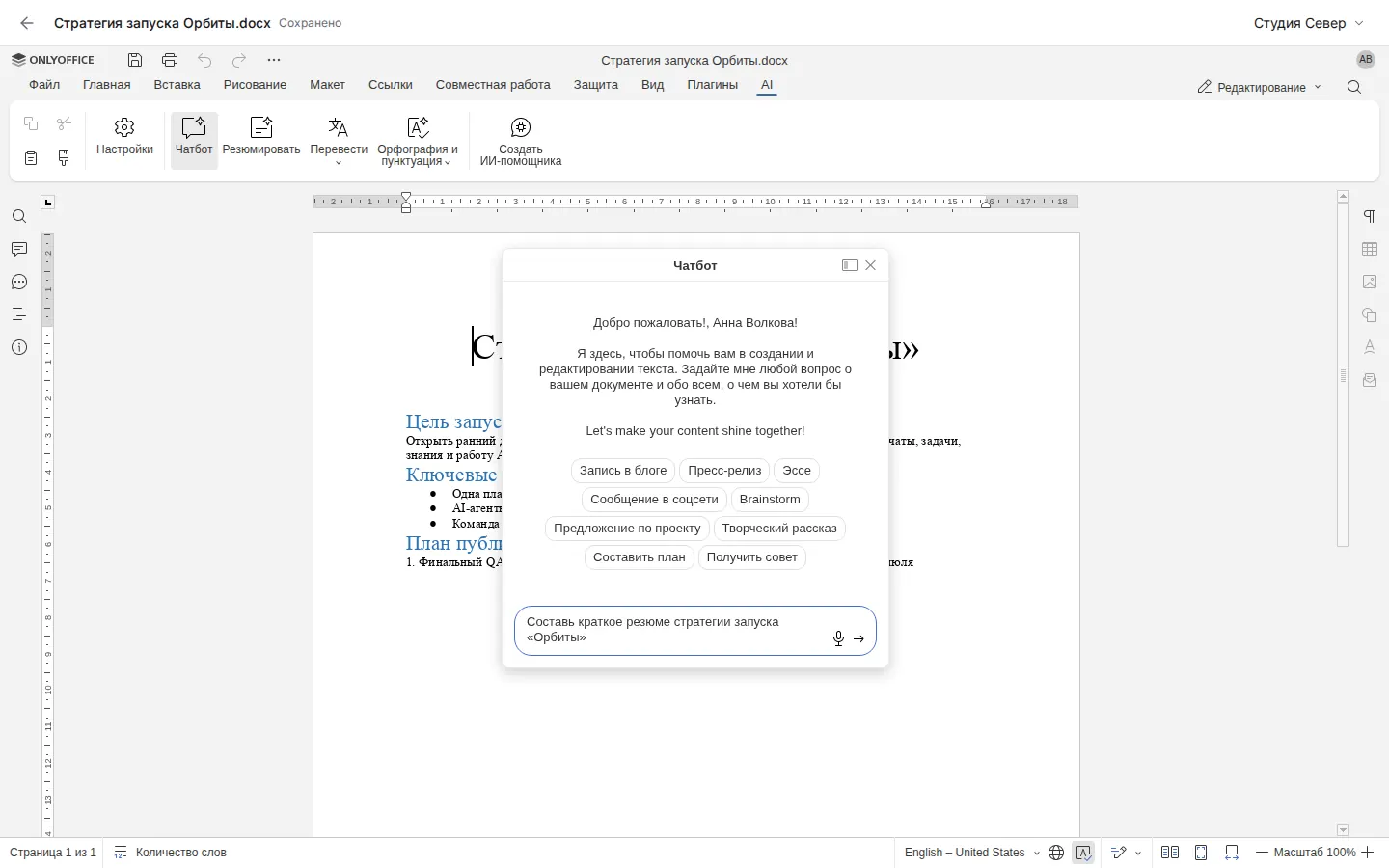Open the three-dots quick access menu
The width and height of the screenshot is (1389, 868).
click(274, 60)
